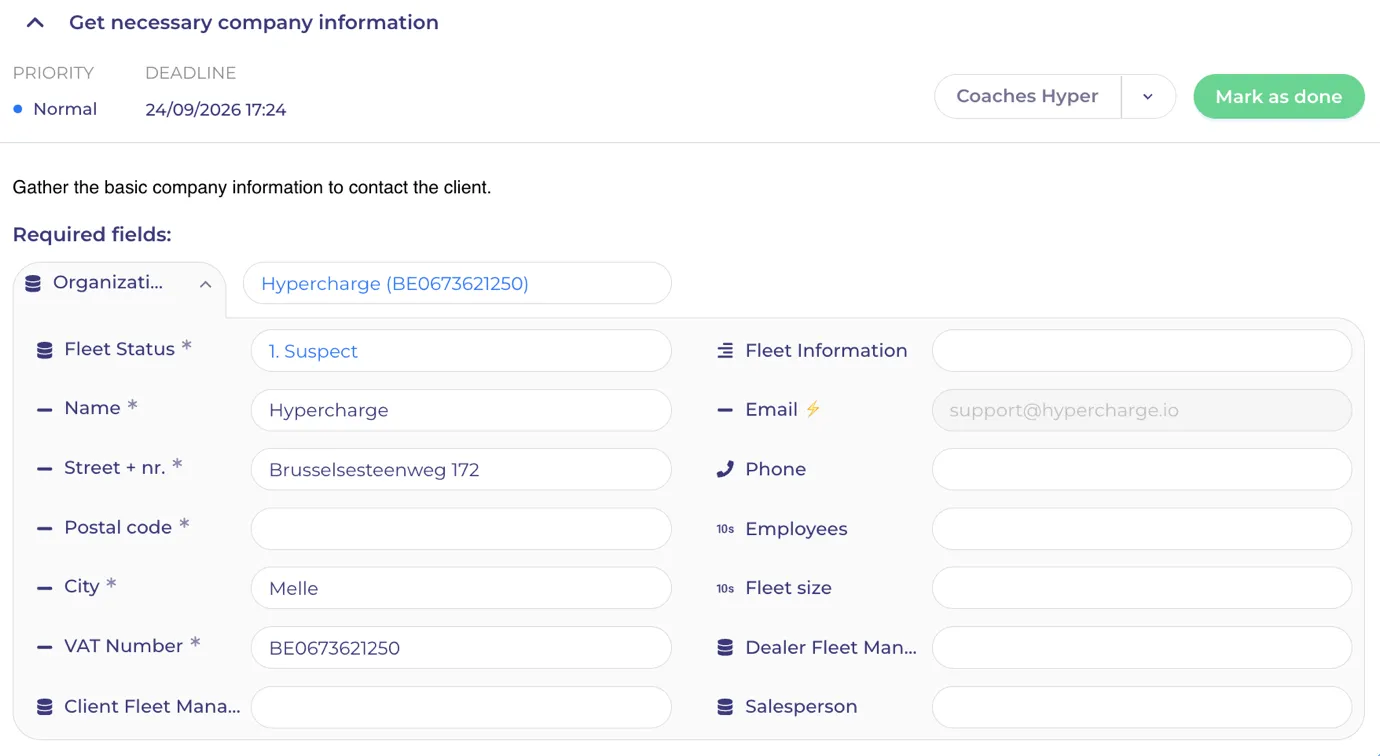1380x756 pixels.
Task: Open the Fleet Status field '1. Suspect'
Action: 461,351
